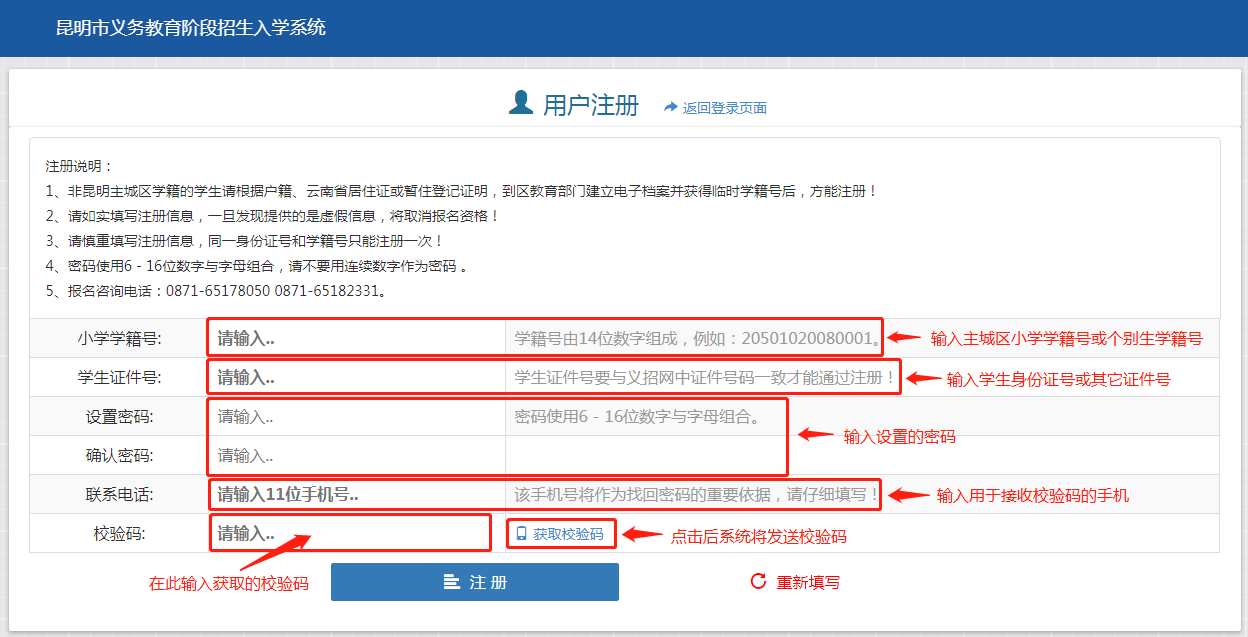
Task: Open the 返回登录页面 link
Action: tap(724, 108)
